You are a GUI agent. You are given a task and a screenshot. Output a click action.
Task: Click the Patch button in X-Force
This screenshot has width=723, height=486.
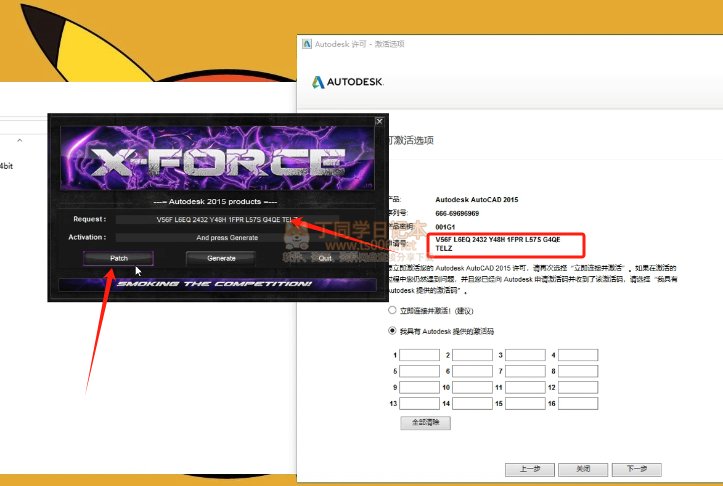(x=119, y=258)
